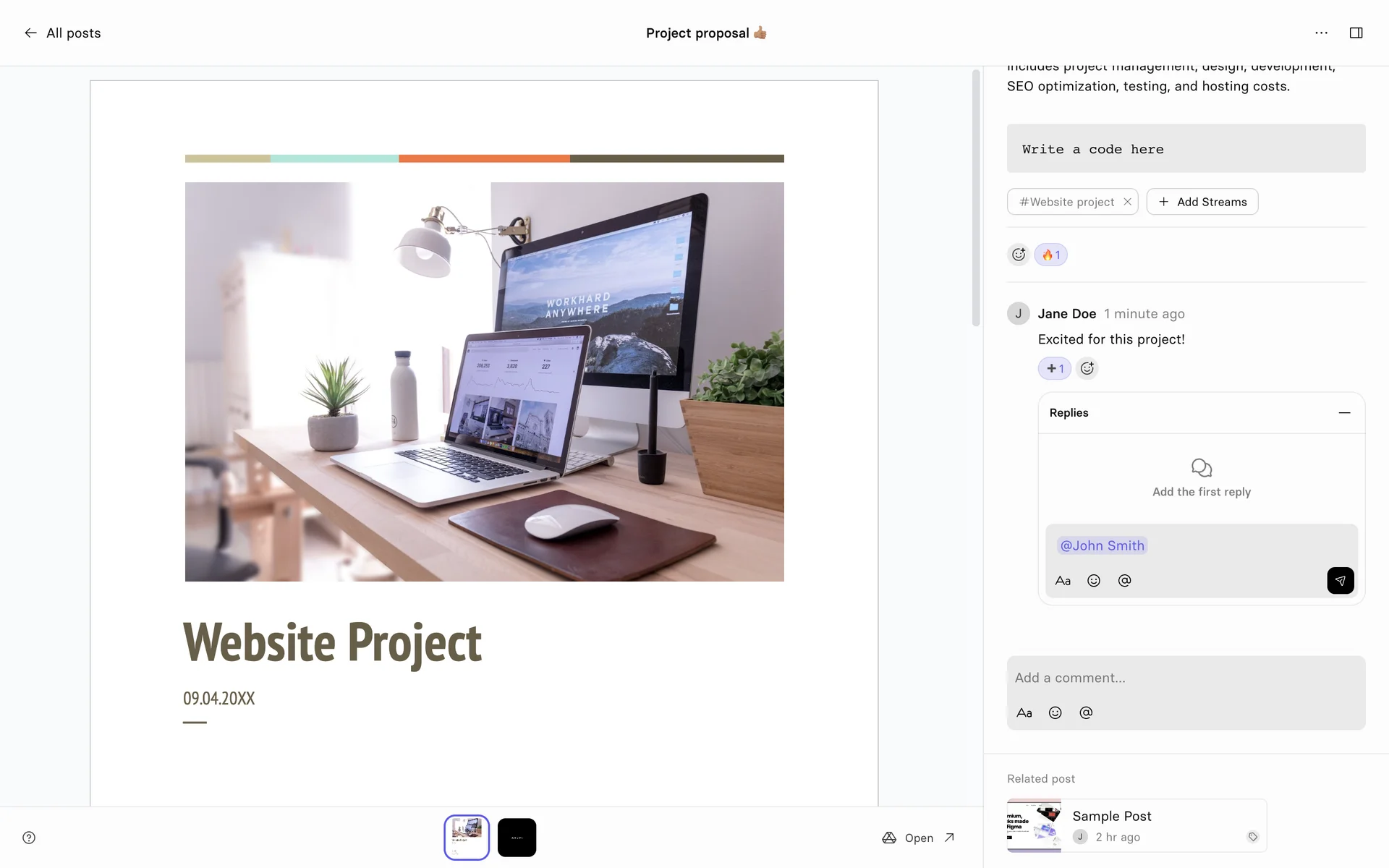Viewport: 1389px width, 868px height.
Task: Click the help question mark icon
Action: (29, 838)
